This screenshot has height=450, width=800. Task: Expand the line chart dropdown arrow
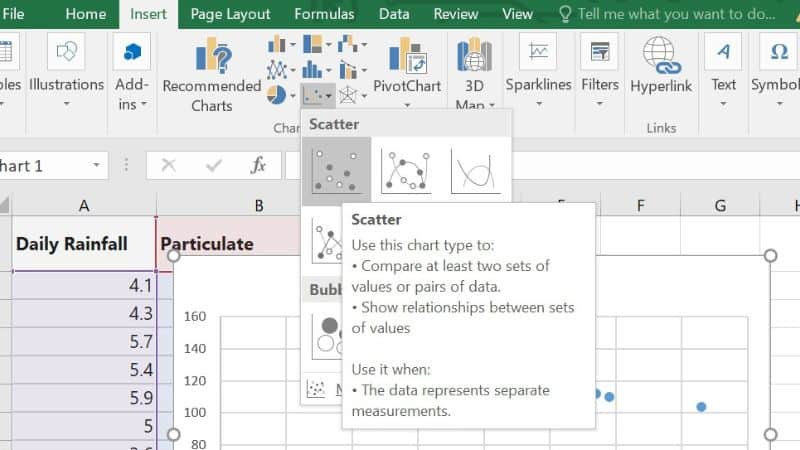[293, 70]
